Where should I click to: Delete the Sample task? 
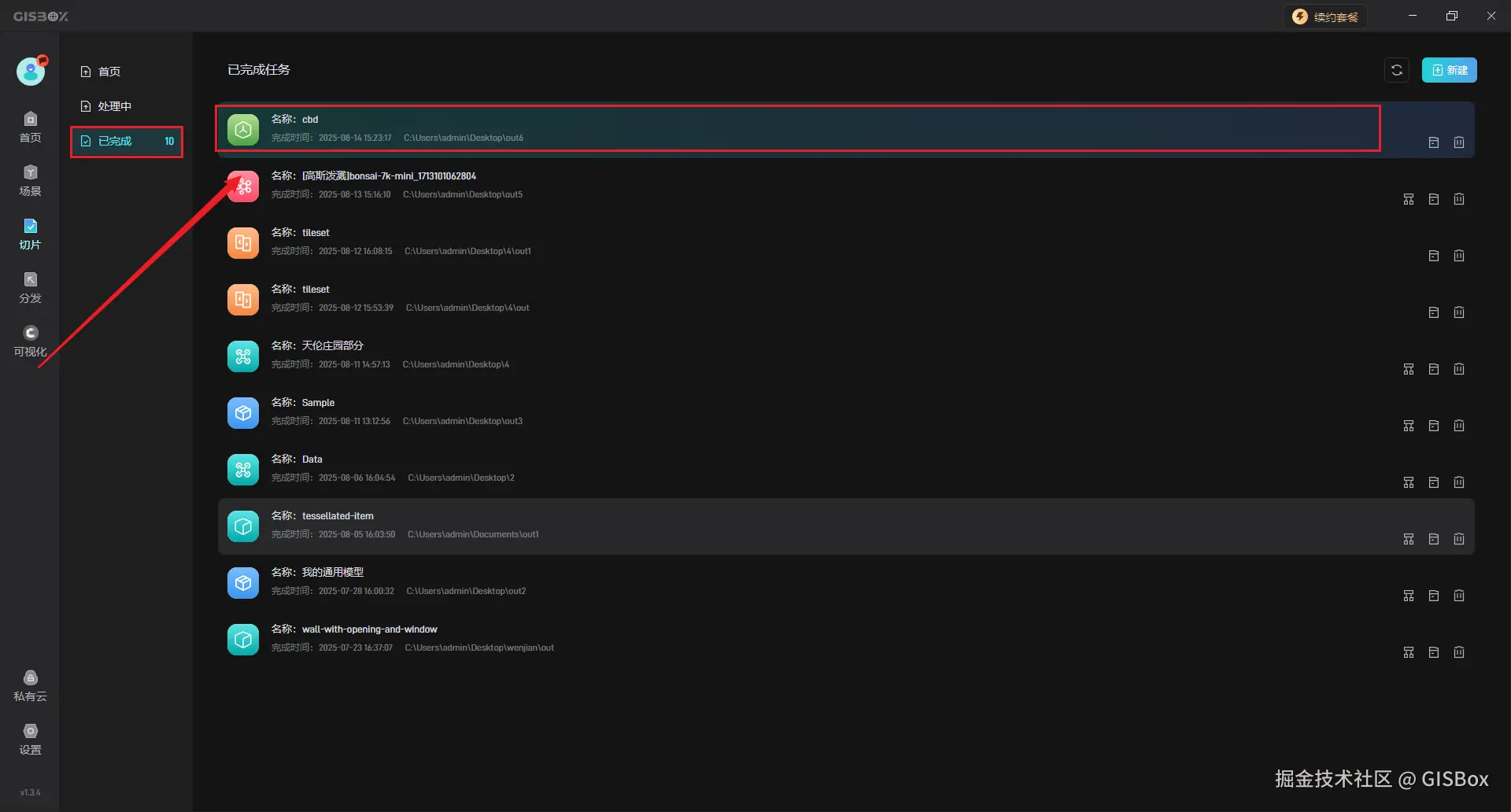click(x=1459, y=426)
